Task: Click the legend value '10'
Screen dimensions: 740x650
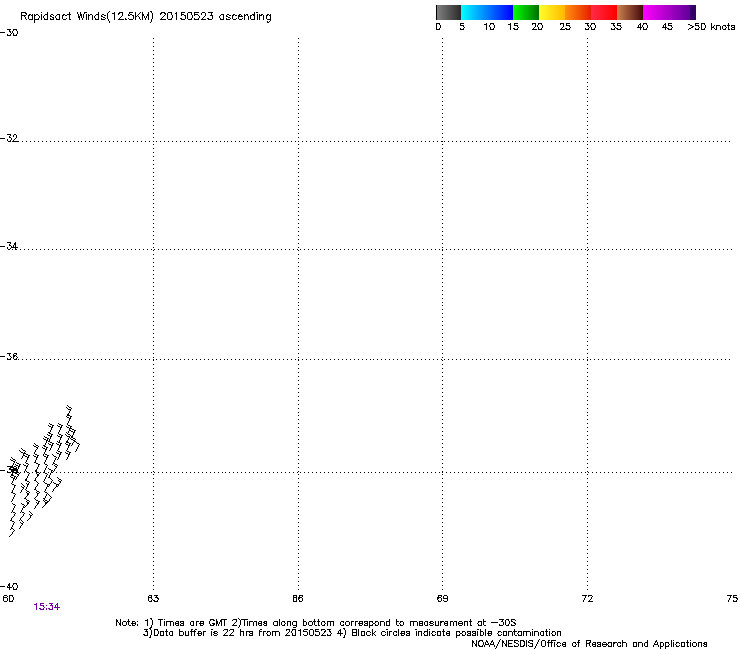Action: pos(489,27)
